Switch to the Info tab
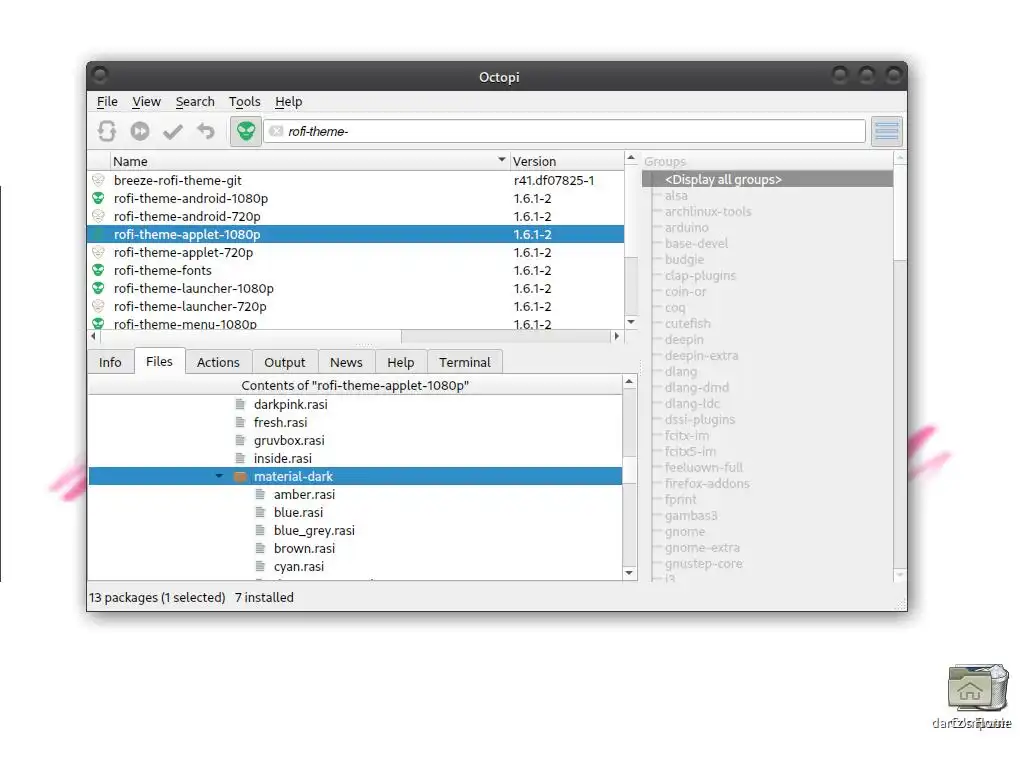This screenshot has height=768, width=1024. coord(110,362)
